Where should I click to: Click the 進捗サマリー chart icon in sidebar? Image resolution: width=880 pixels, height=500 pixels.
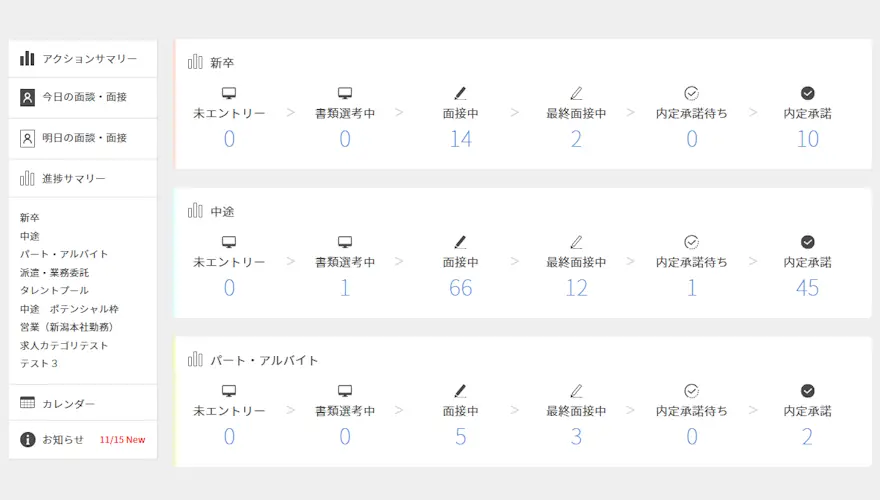(x=28, y=178)
